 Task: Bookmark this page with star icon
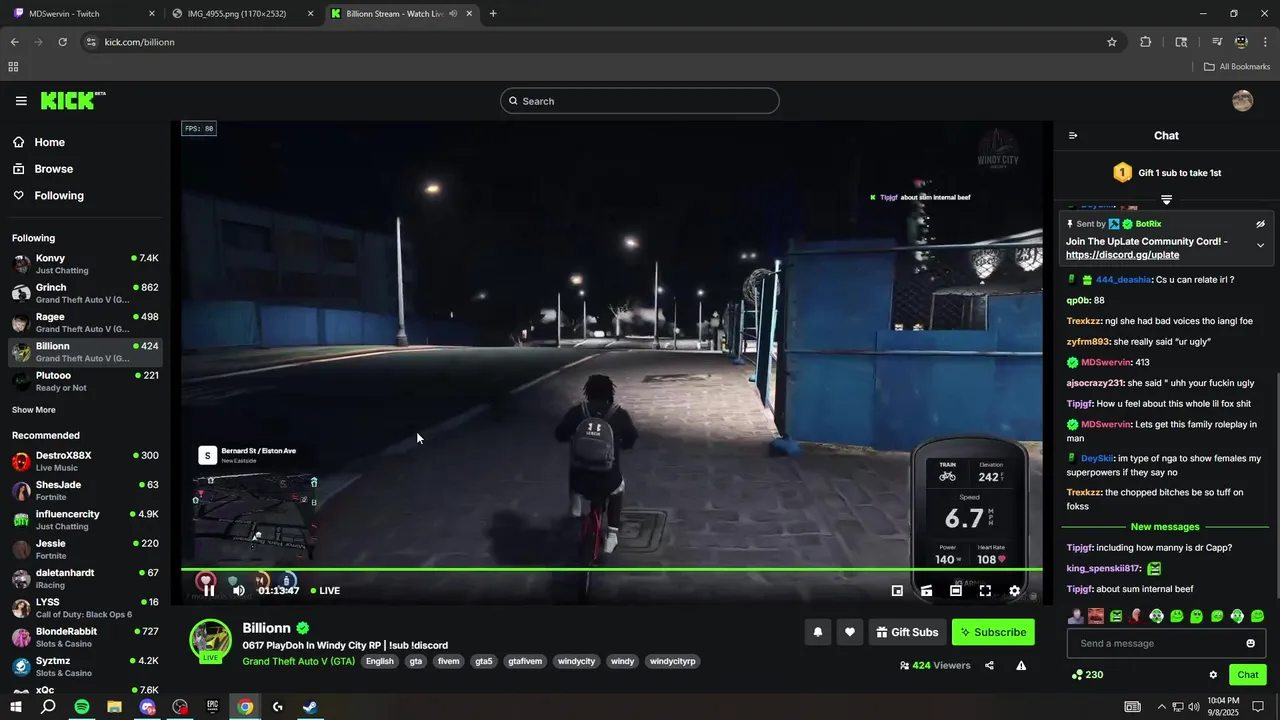(1111, 42)
